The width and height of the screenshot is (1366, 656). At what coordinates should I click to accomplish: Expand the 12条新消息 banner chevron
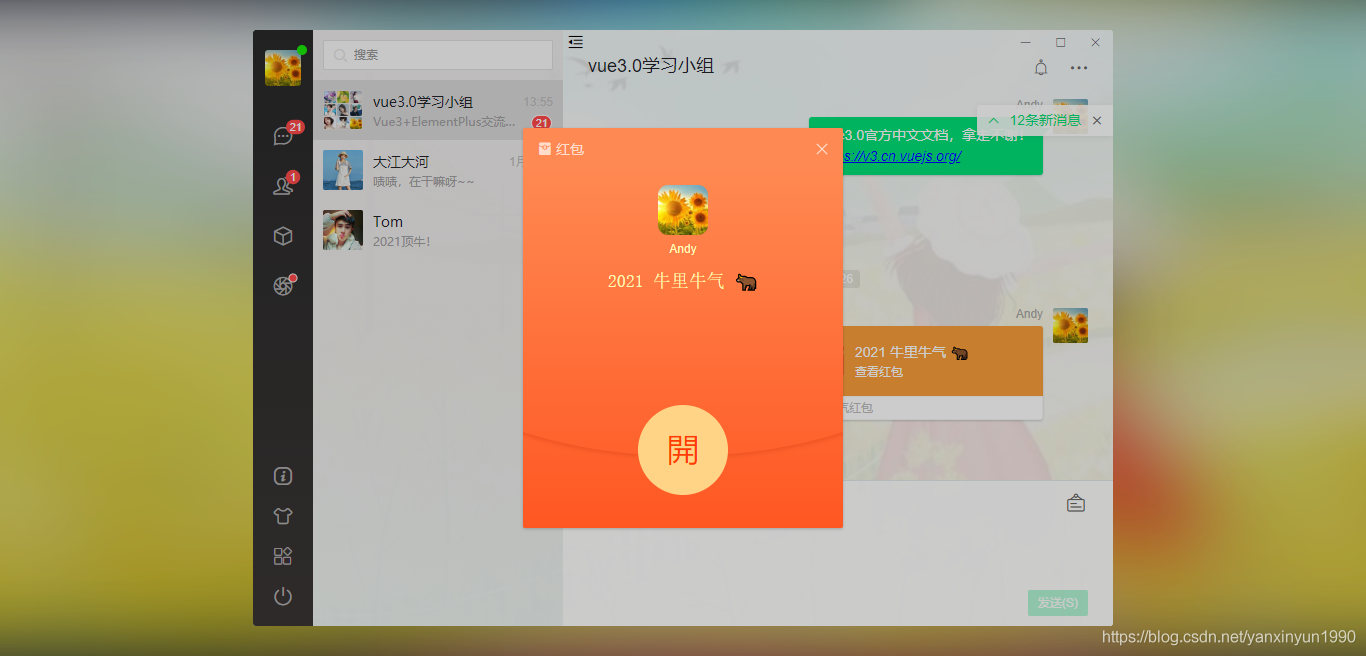(x=992, y=120)
